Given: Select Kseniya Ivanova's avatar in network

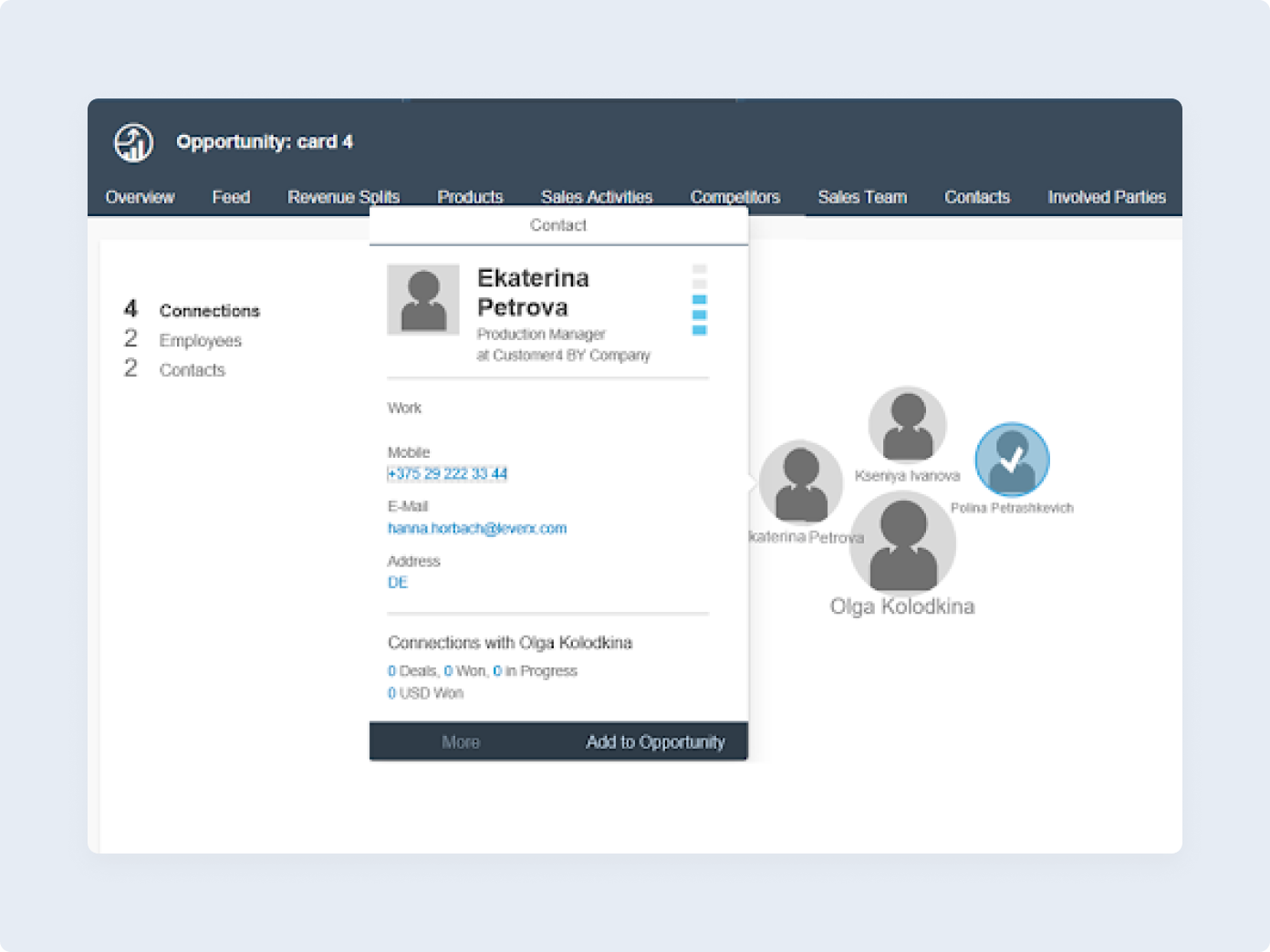Looking at the screenshot, I should point(907,425).
